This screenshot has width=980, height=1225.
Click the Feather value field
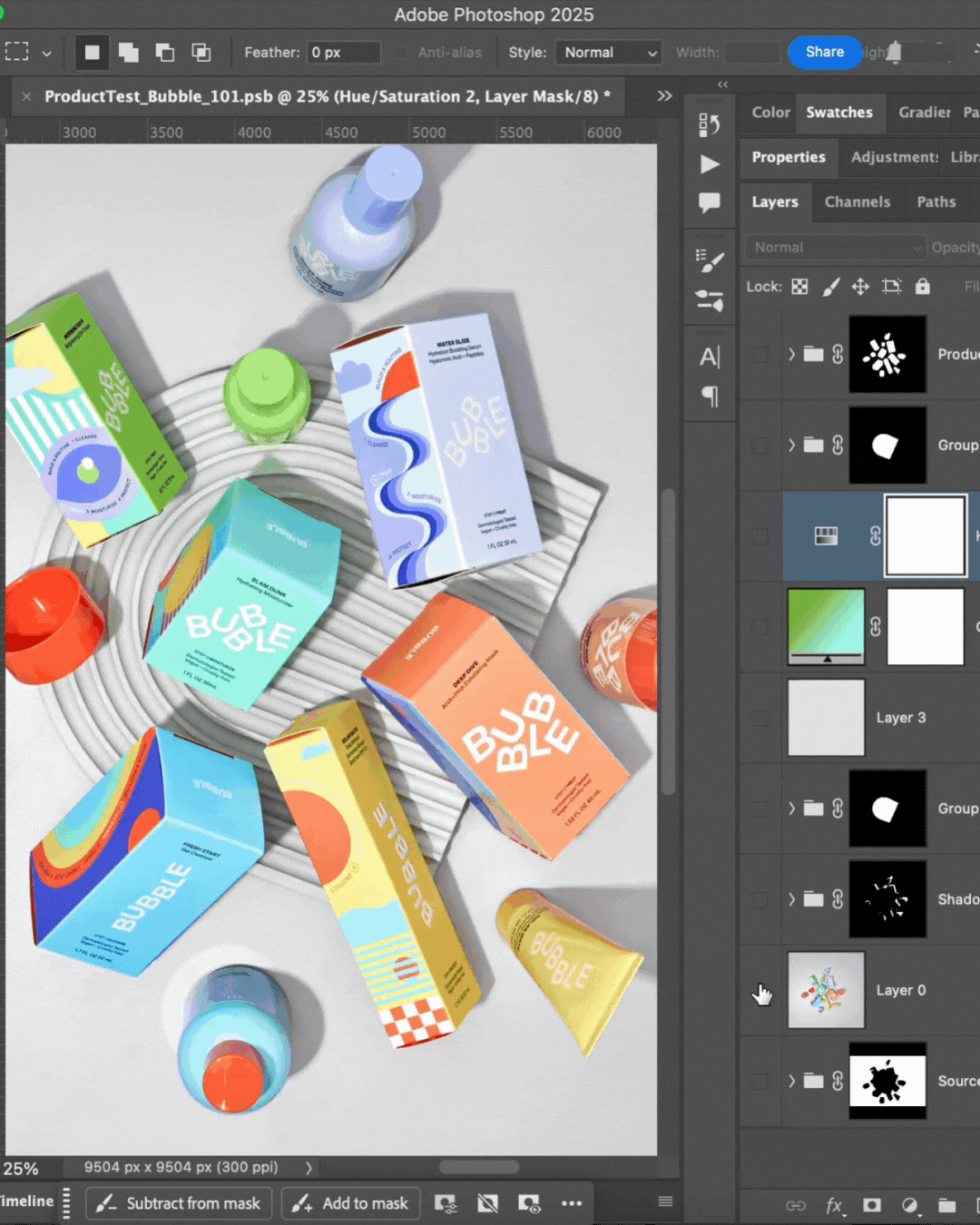[x=344, y=53]
